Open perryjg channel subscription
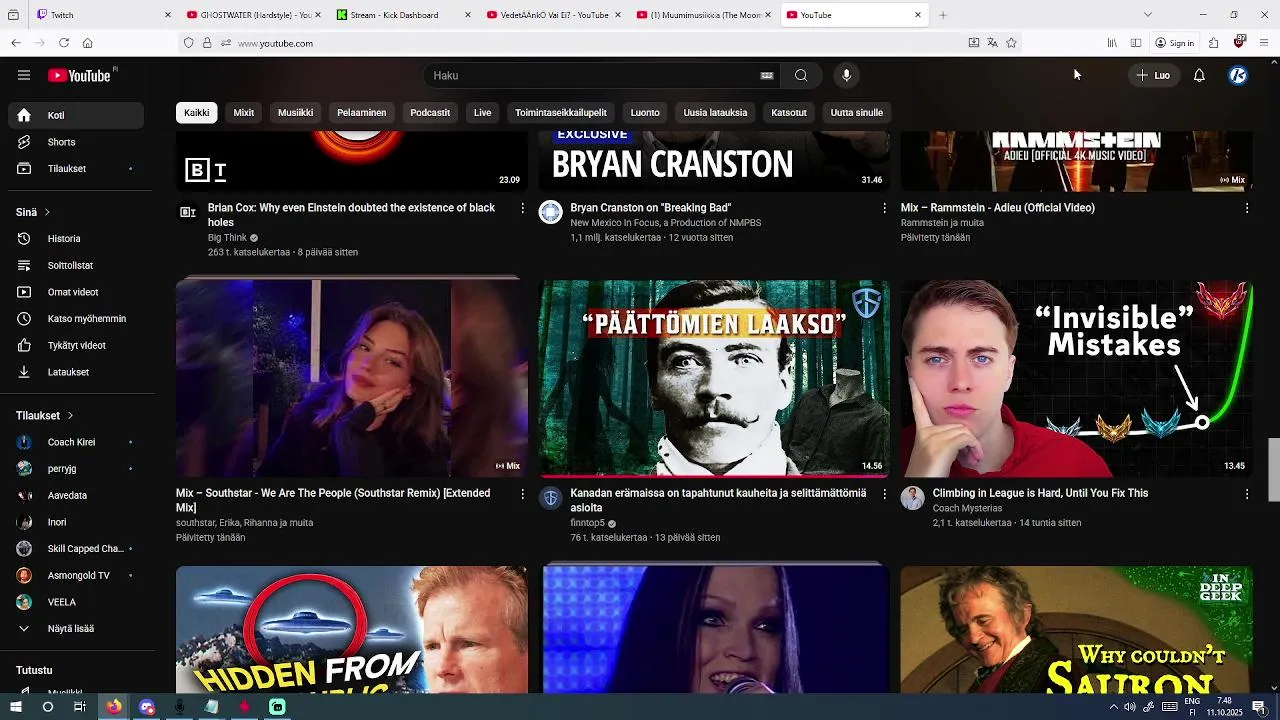The image size is (1280, 720). tap(76, 468)
